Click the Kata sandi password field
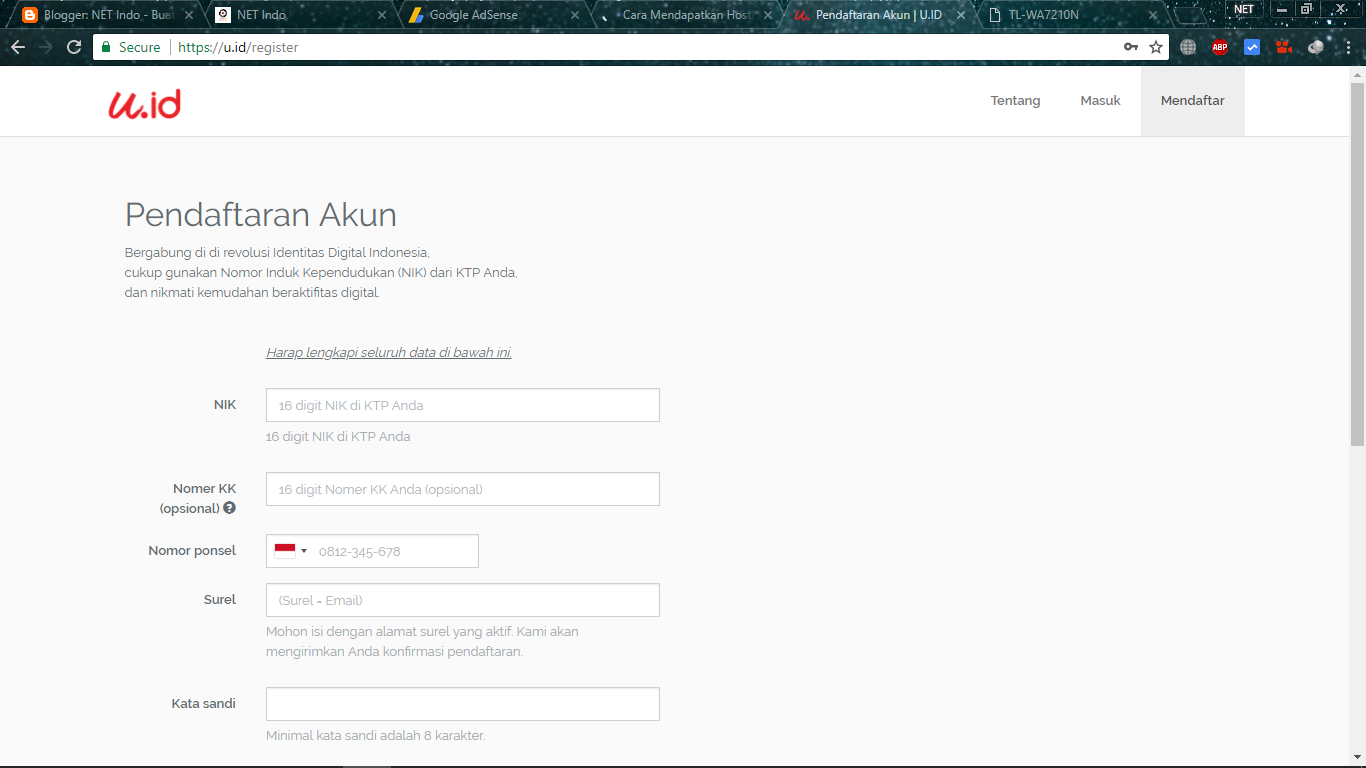1366x768 pixels. coord(463,704)
